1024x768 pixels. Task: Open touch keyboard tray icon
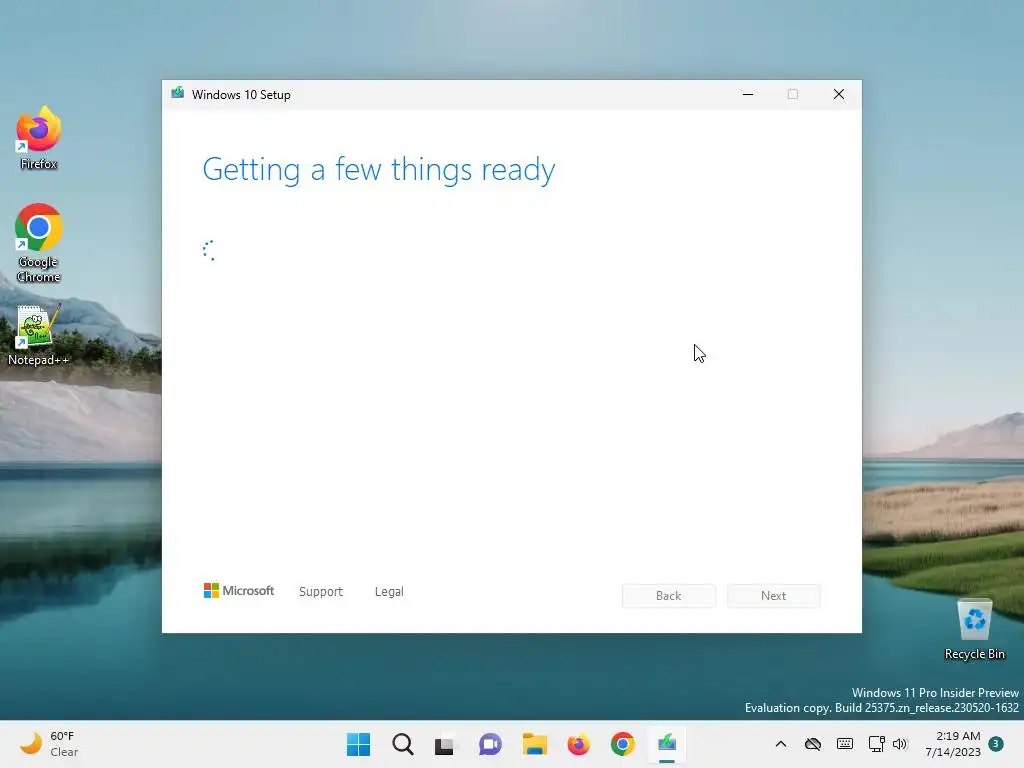click(844, 744)
